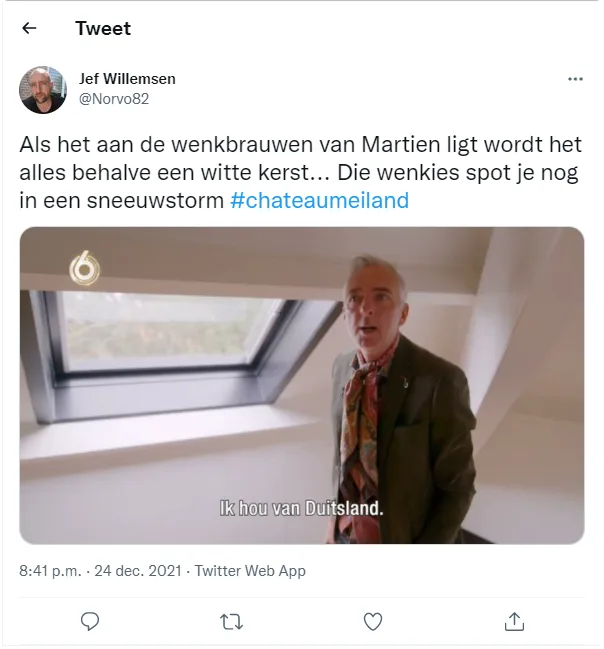Open the three-dot more options menu
The height and width of the screenshot is (649, 604).
tap(575, 79)
